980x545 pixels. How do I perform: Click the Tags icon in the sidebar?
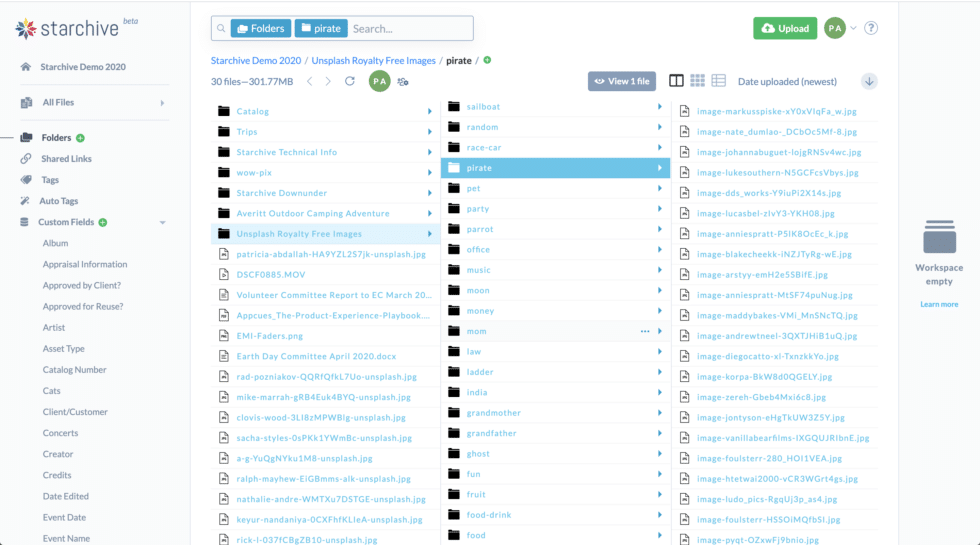26,180
